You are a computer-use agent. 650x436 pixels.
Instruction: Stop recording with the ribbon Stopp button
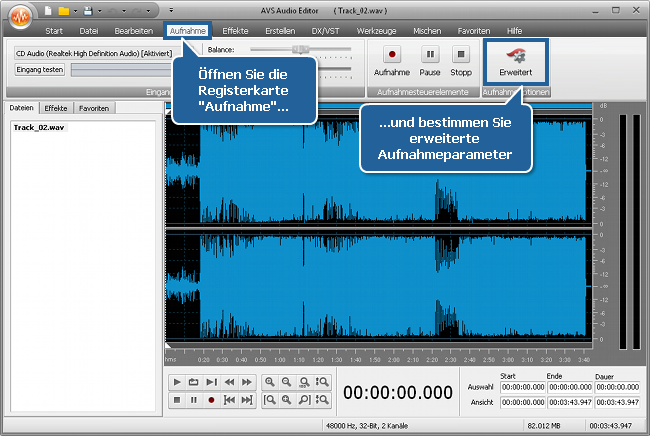(x=461, y=61)
